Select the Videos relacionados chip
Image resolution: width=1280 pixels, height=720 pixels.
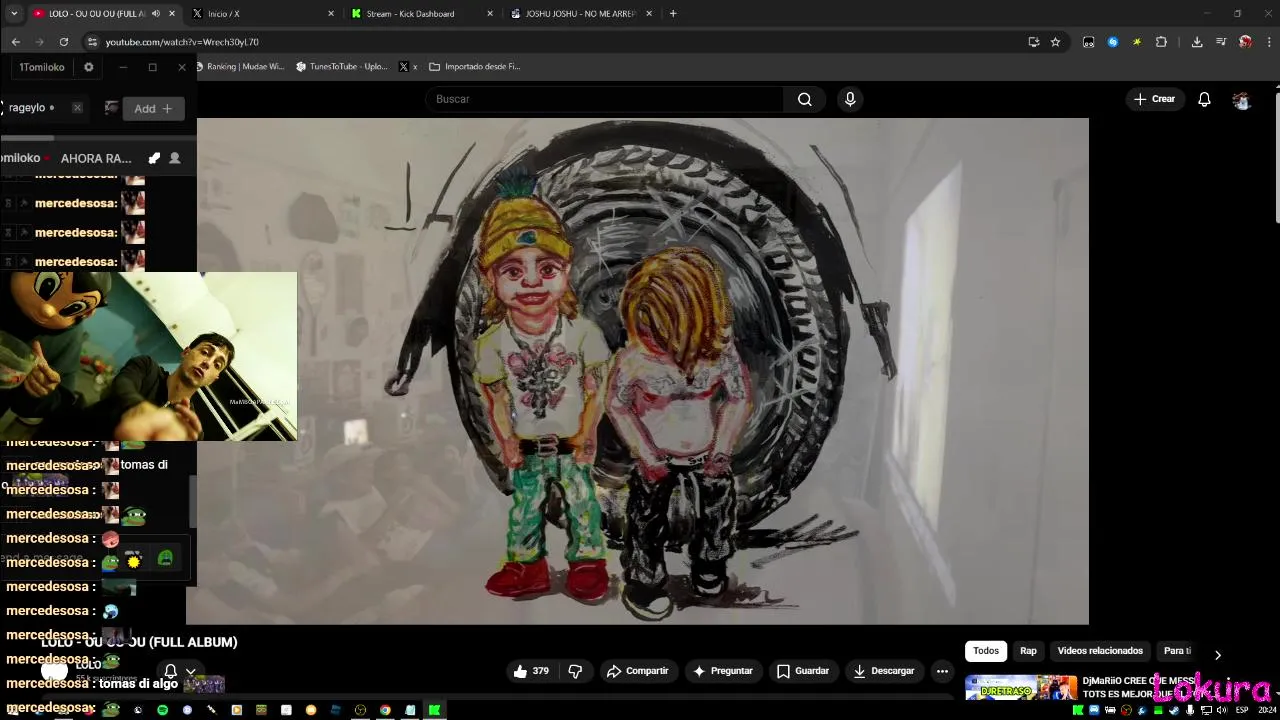pyautogui.click(x=1100, y=651)
